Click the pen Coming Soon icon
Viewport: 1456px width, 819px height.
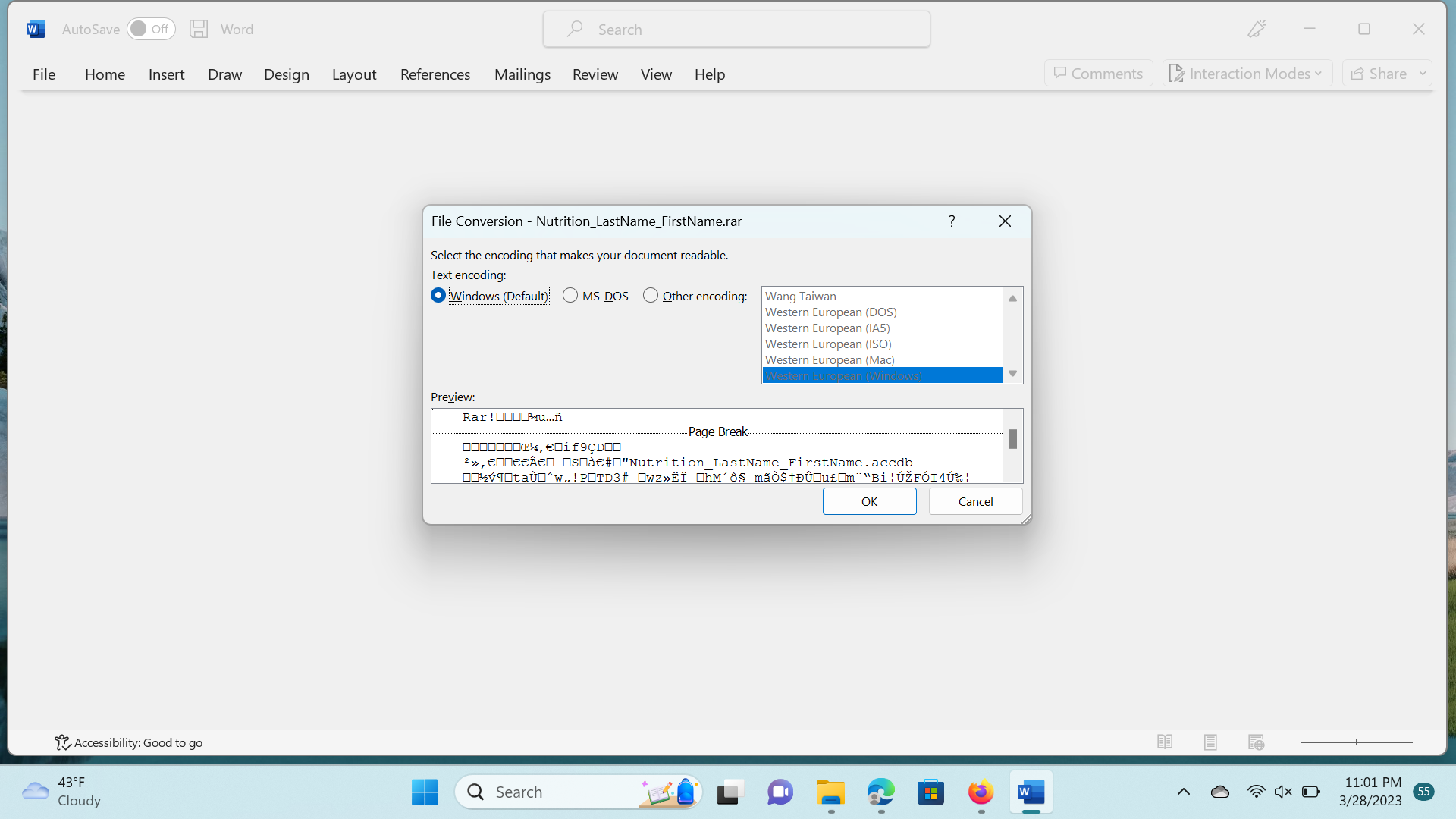tap(1257, 29)
